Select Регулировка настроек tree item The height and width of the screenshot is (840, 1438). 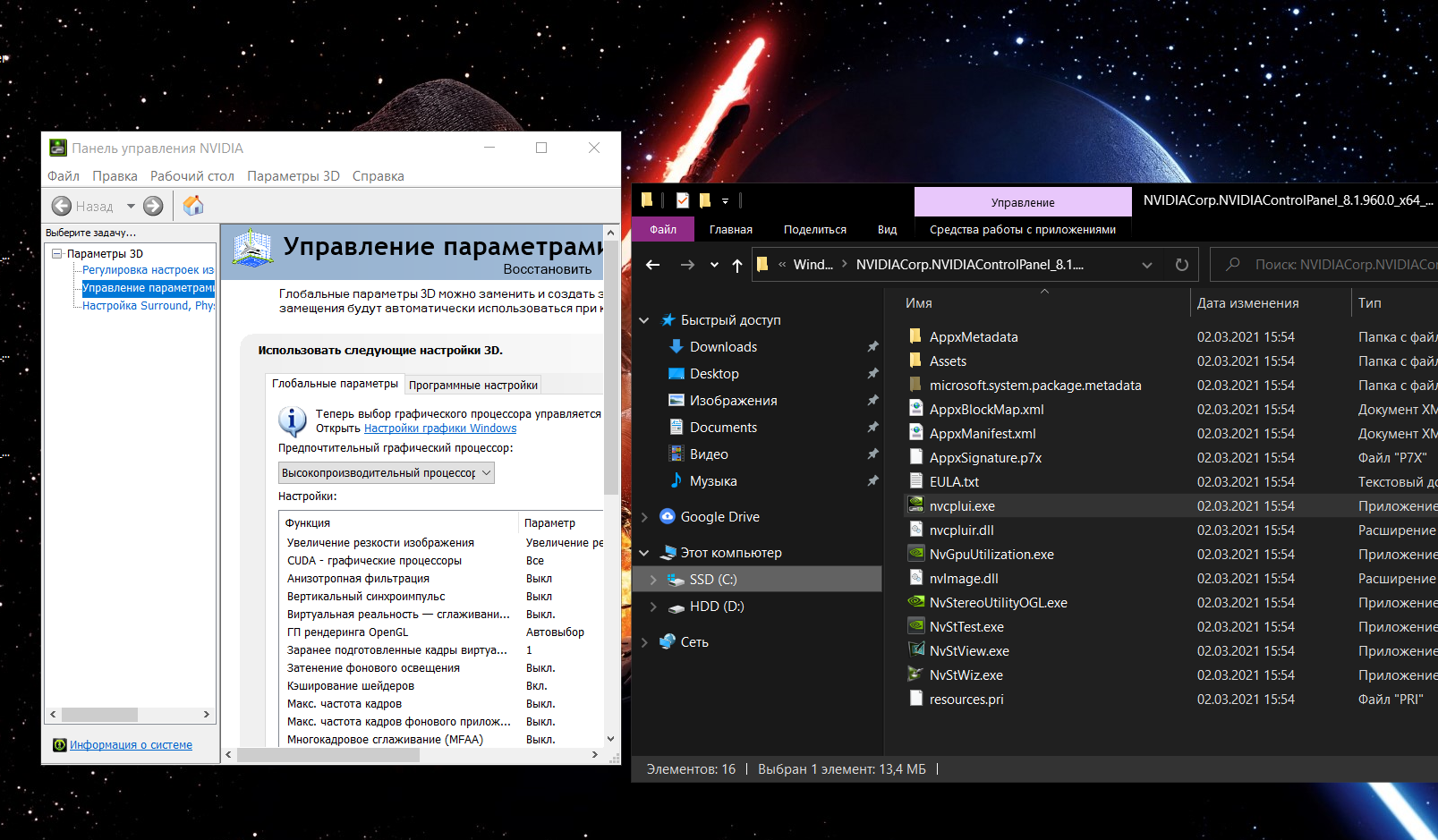pos(148,269)
